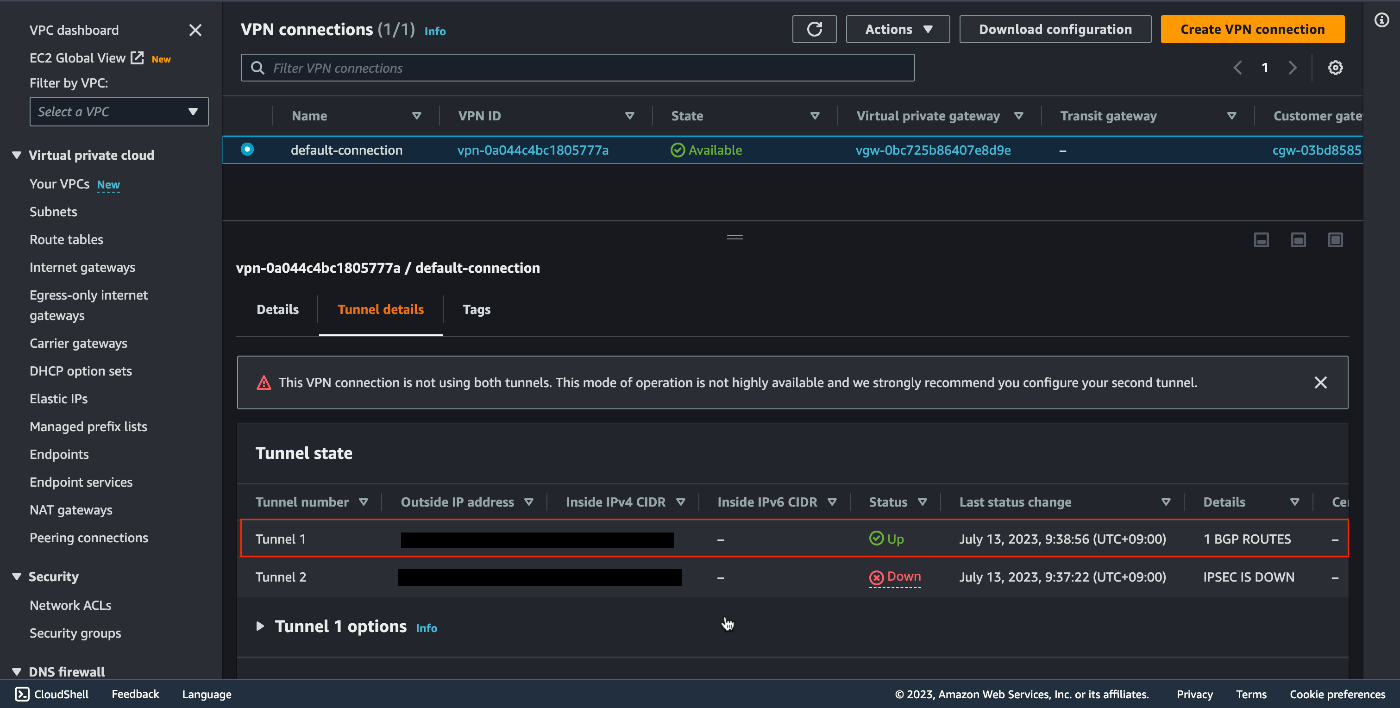Open the Actions dropdown menu
This screenshot has height=708, width=1400.
pyautogui.click(x=897, y=29)
